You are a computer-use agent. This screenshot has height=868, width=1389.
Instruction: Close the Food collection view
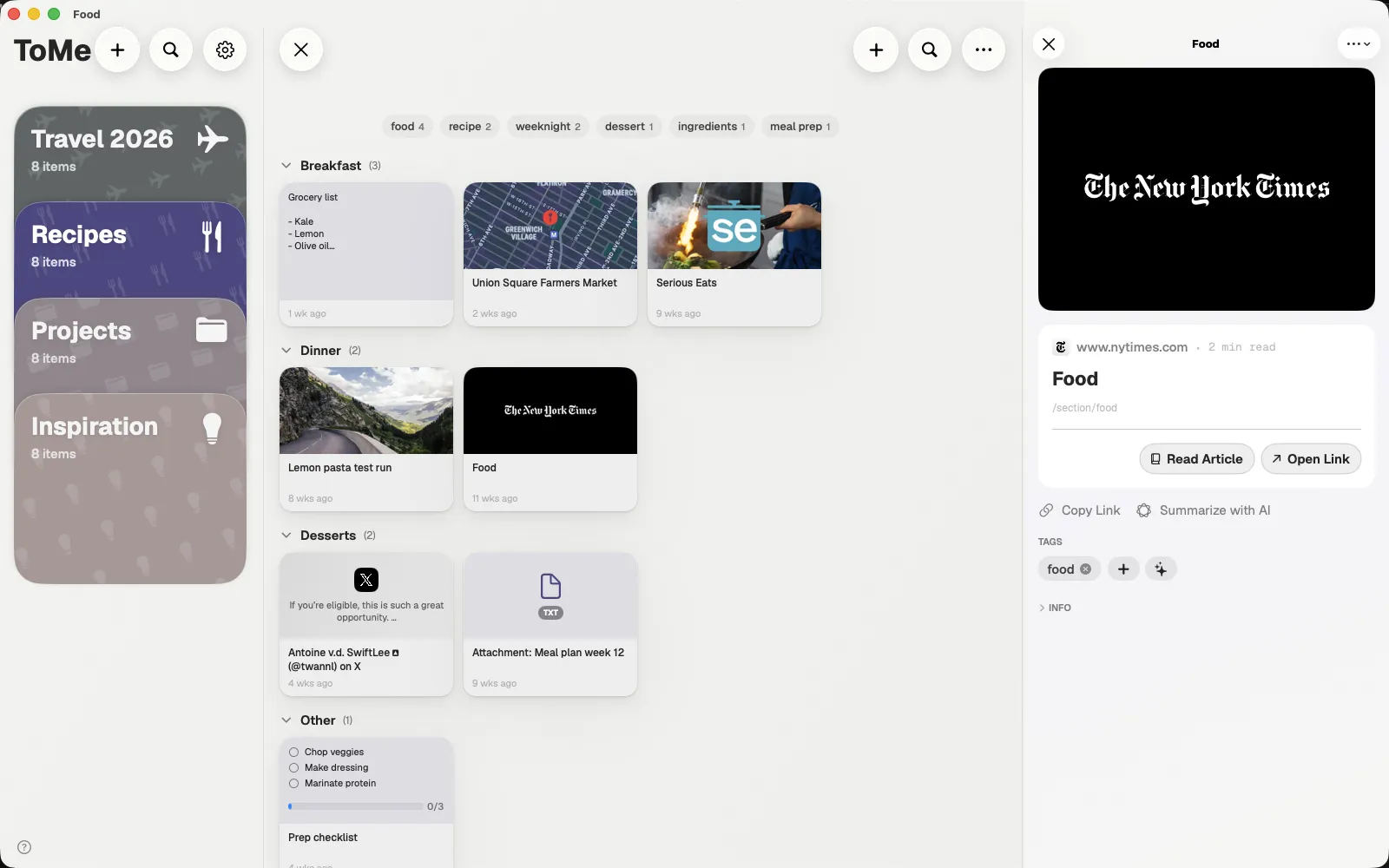pos(301,50)
